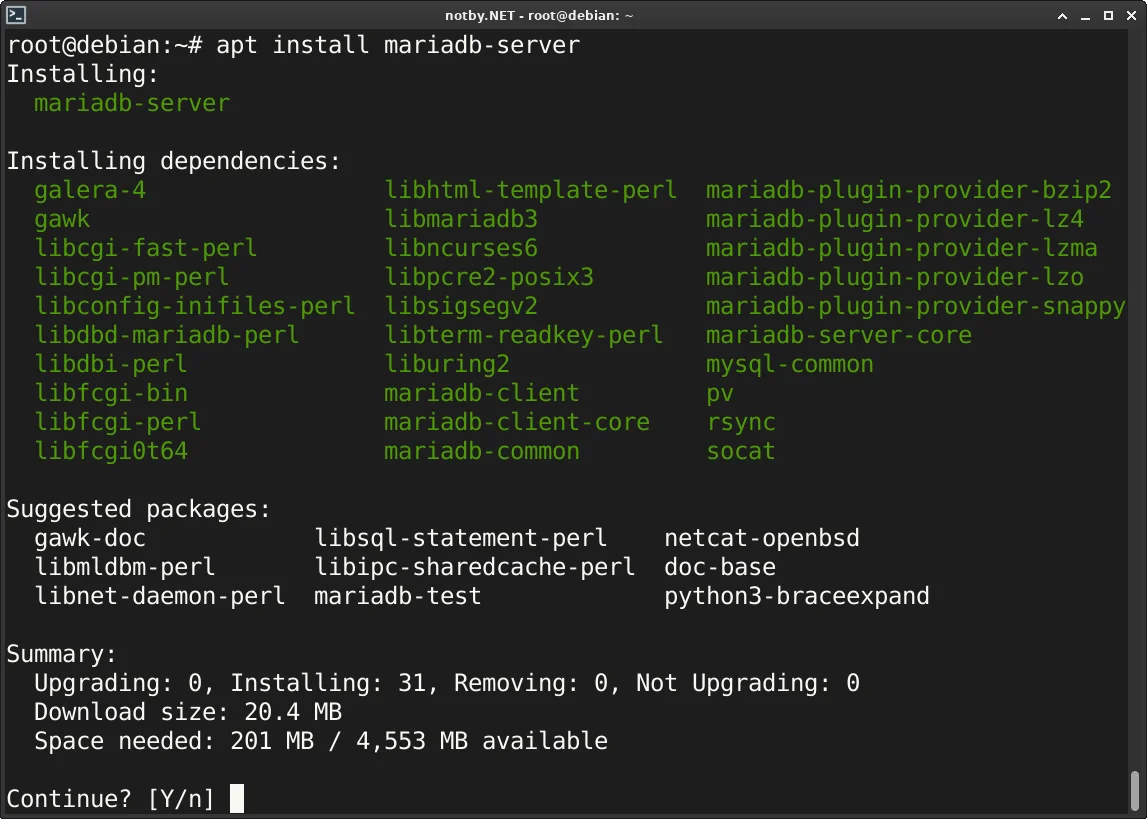Click 'libdbi-perl' package
Image resolution: width=1147 pixels, height=819 pixels.
(111, 364)
